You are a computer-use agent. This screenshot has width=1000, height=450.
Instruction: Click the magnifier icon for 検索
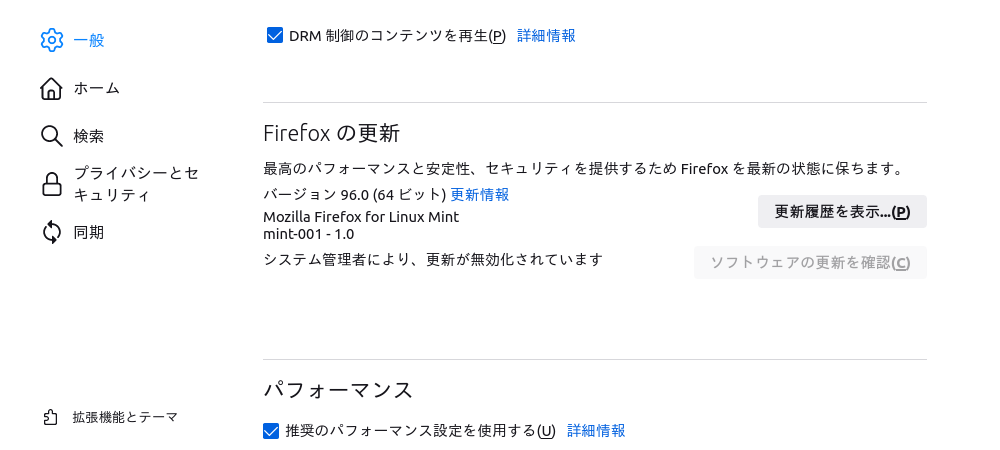52,136
